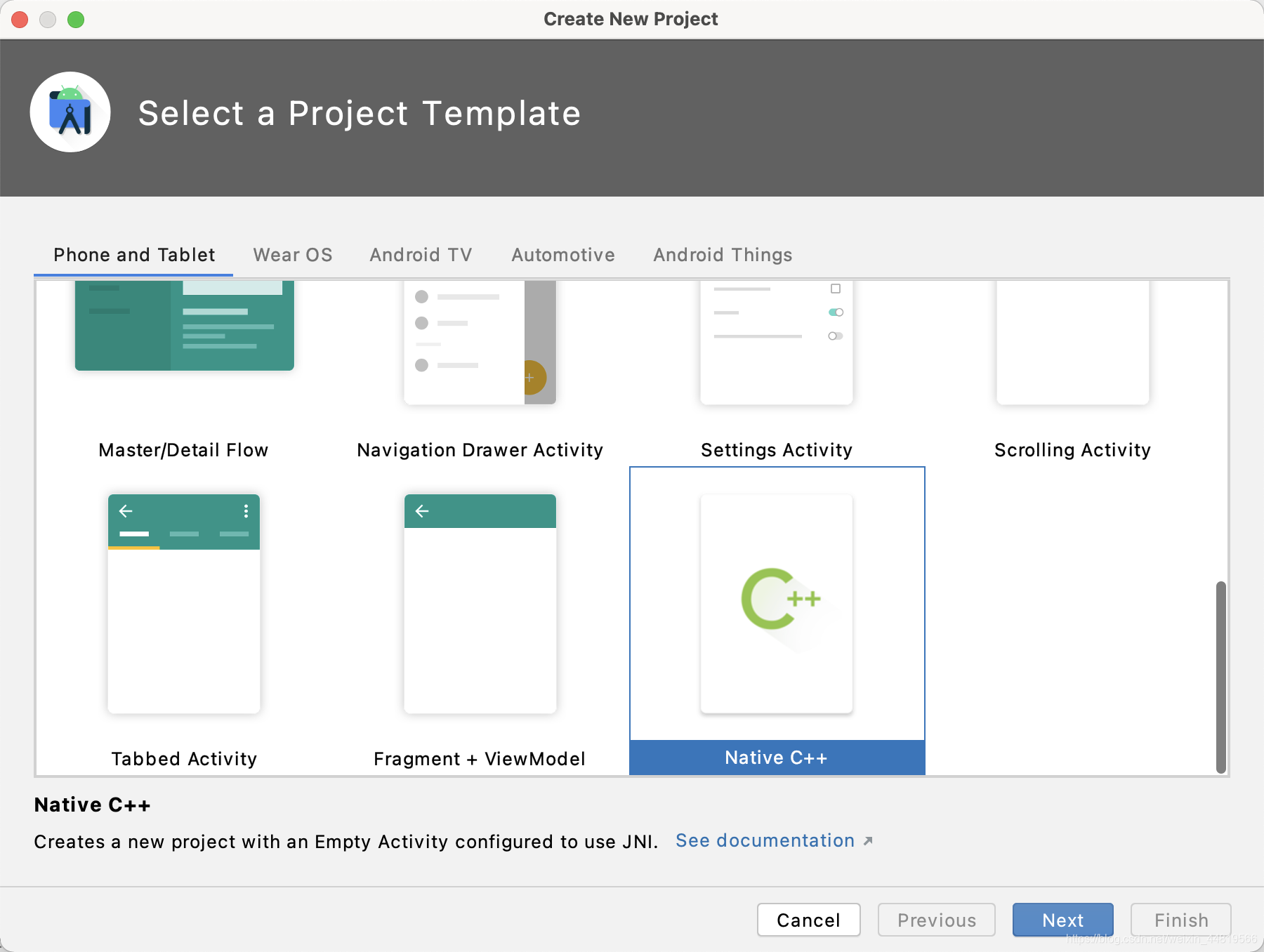Screen dimensions: 1264x952
Task: Click the Previous button
Action: (x=937, y=920)
